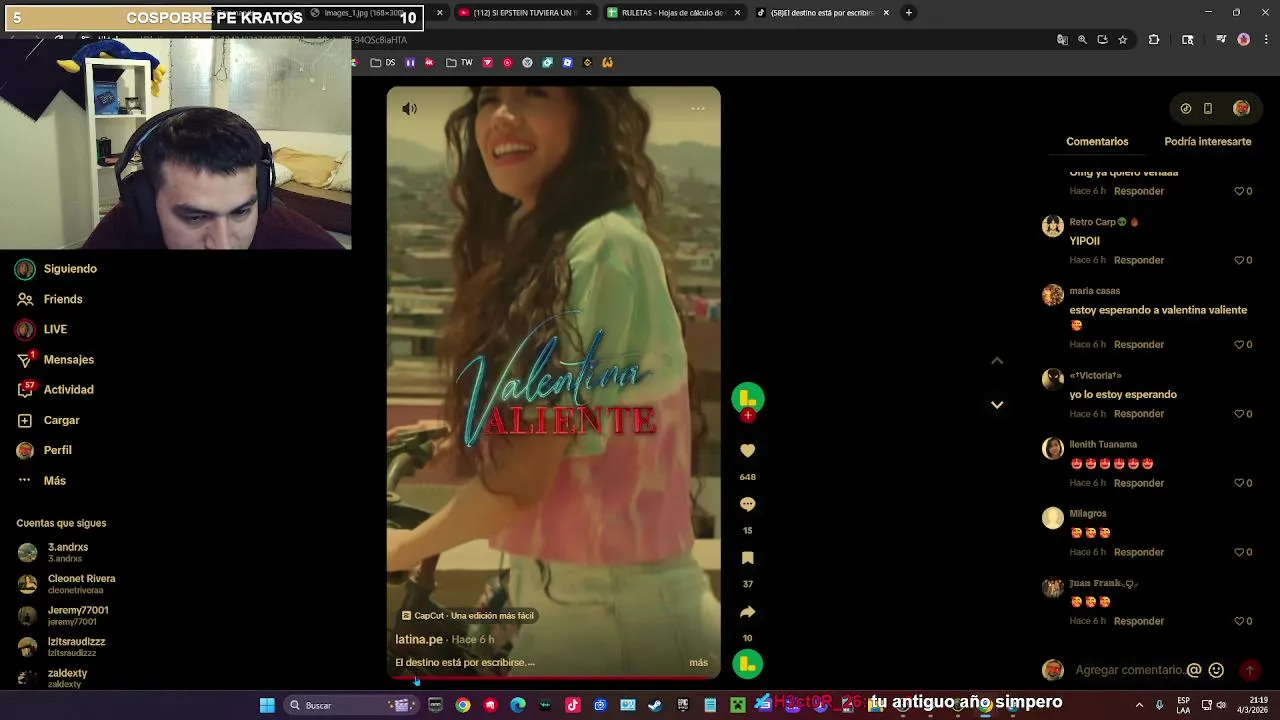Go to the previous video with up arrow
This screenshot has height=720, width=1280.
point(997,360)
